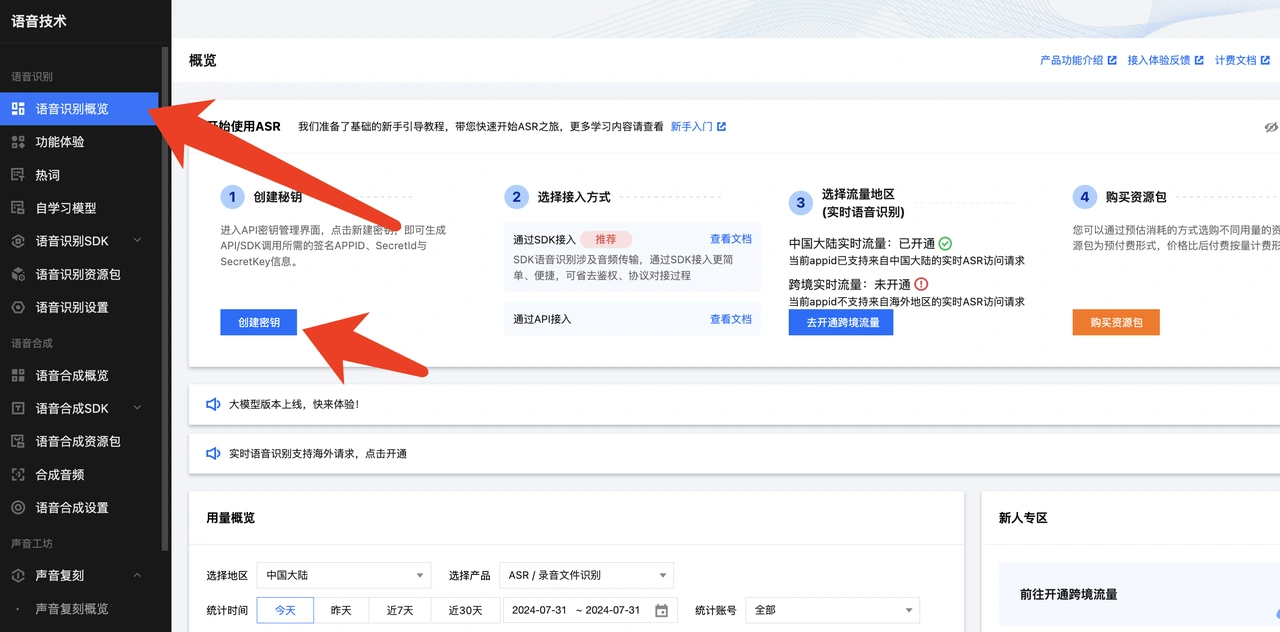Click speaker icon beside 大模型版本上线 notice
Image resolution: width=1280 pixels, height=632 pixels.
[x=213, y=404]
